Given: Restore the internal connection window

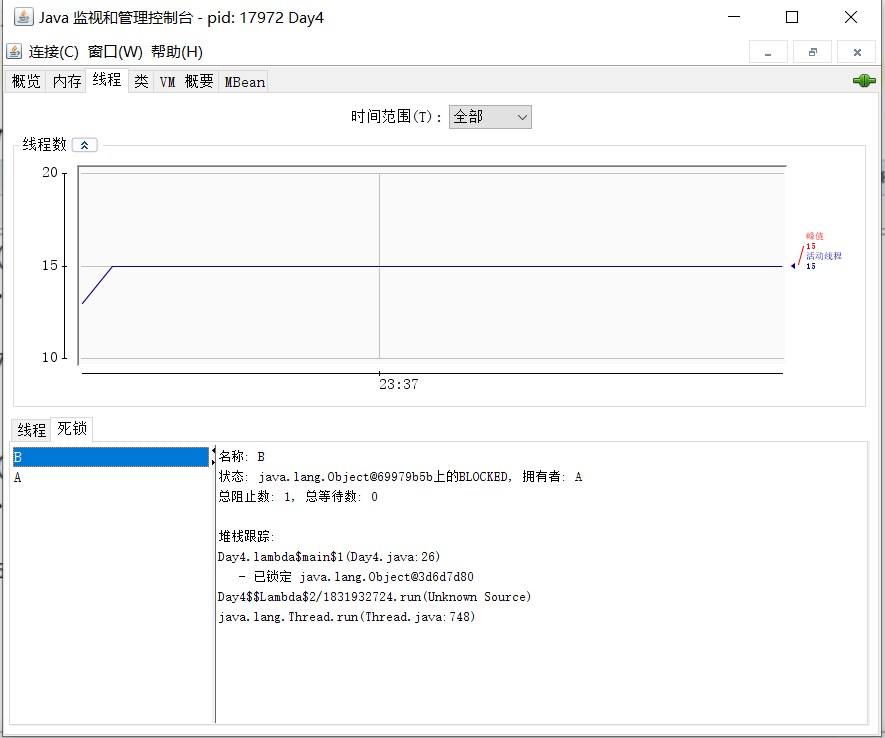Looking at the screenshot, I should pyautogui.click(x=812, y=52).
